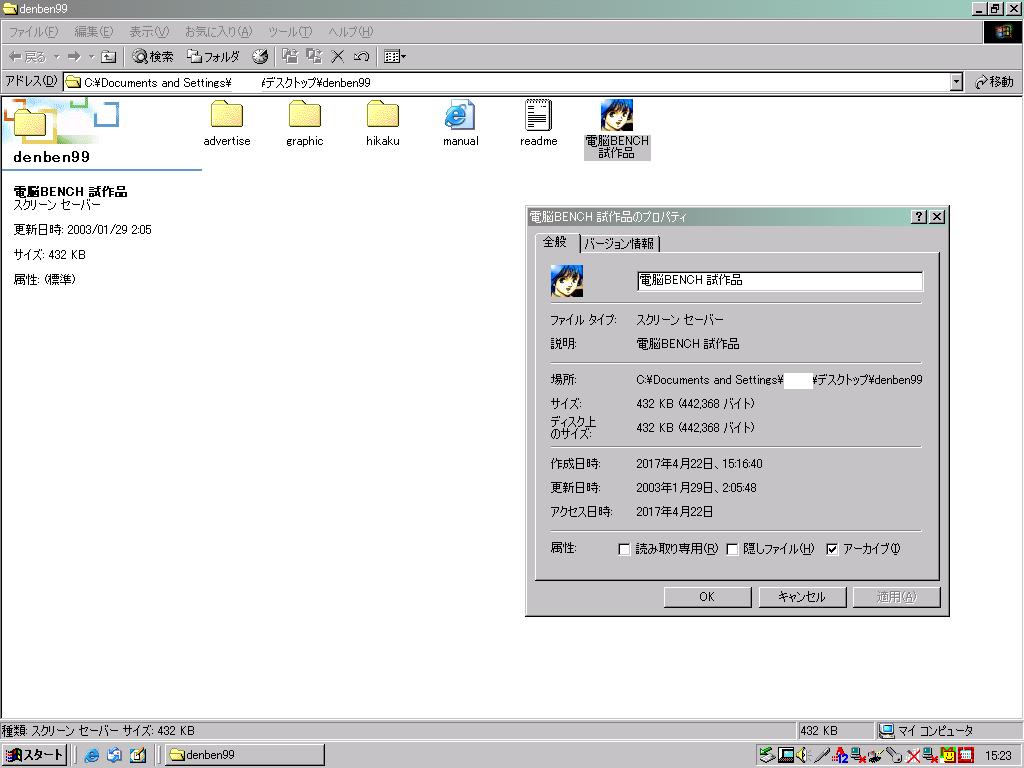The height and width of the screenshot is (768, 1024).
Task: Check the 読み取り専用 (read-only) checkbox
Action: (625, 549)
